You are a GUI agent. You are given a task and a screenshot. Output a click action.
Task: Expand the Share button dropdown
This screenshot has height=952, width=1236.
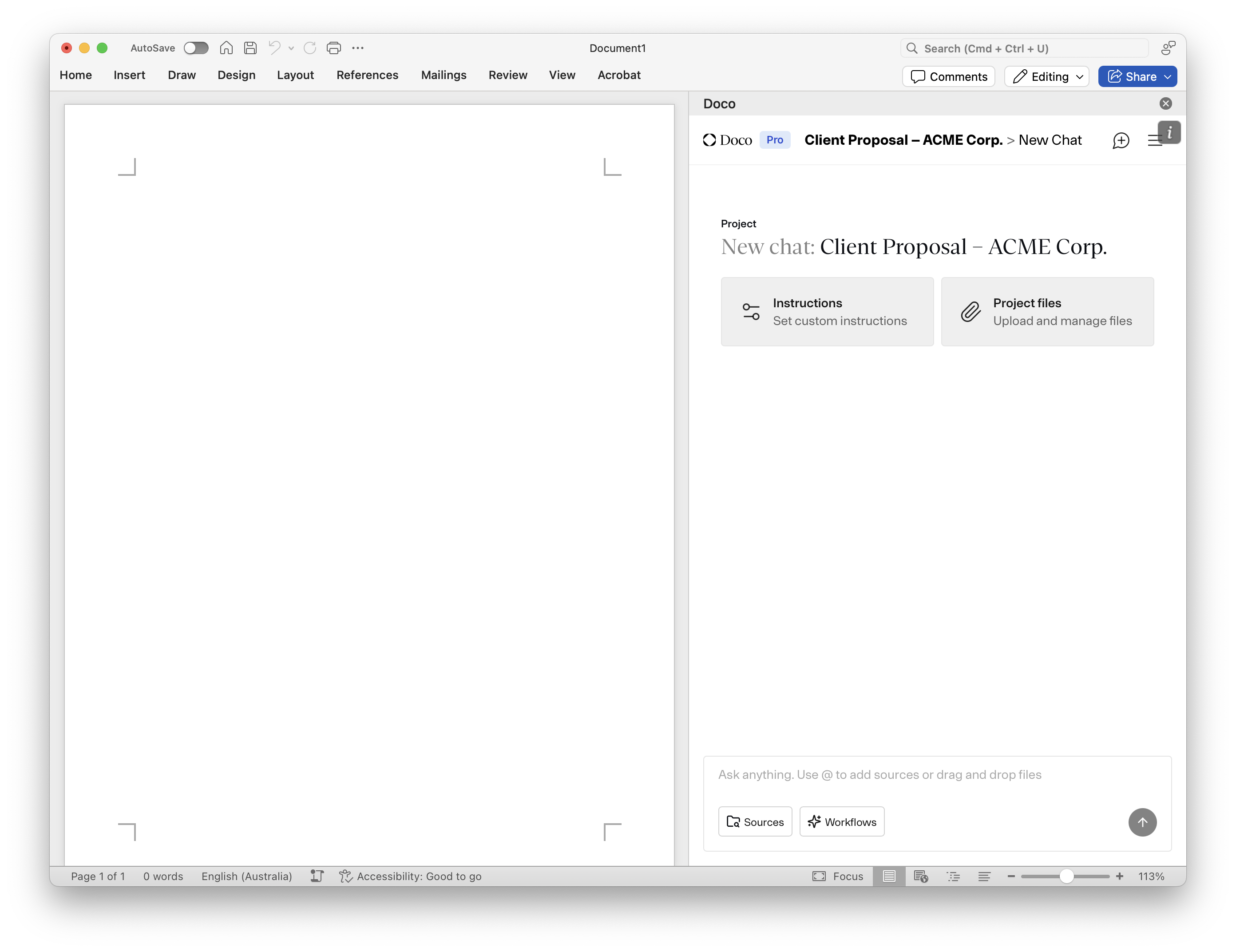click(1166, 76)
